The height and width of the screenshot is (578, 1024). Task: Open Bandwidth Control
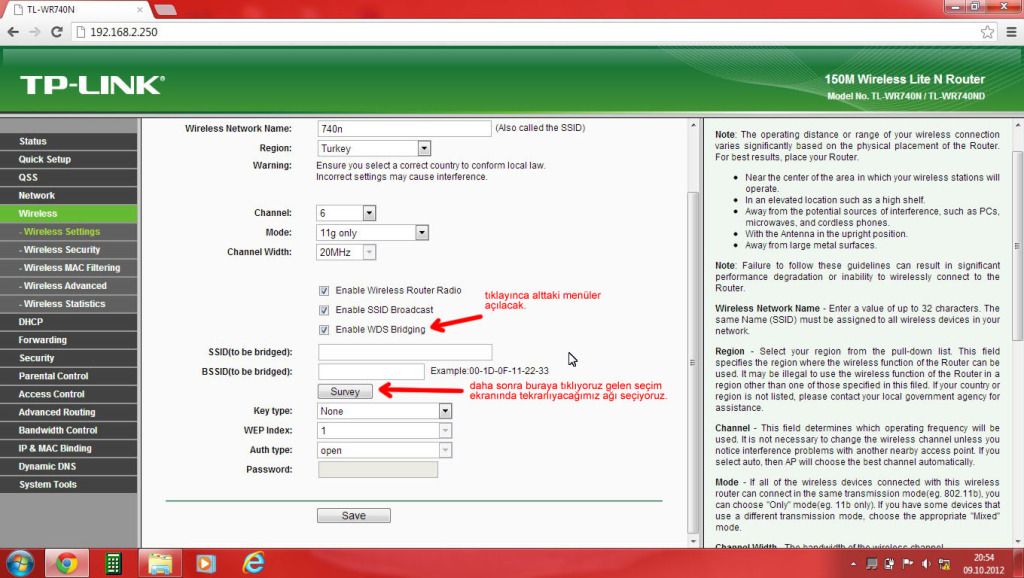69,430
